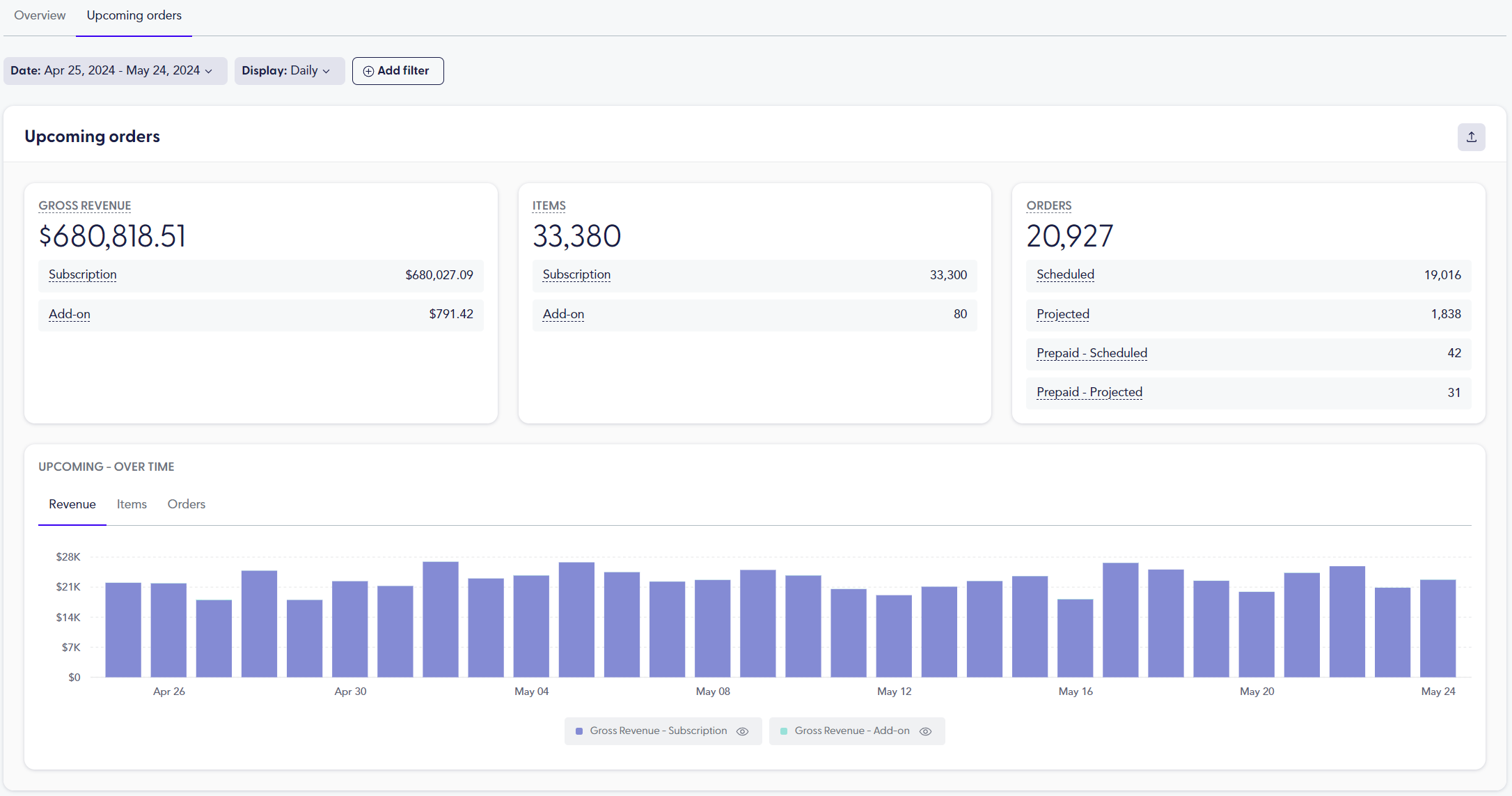Click the chevron on the Display filter

[326, 70]
